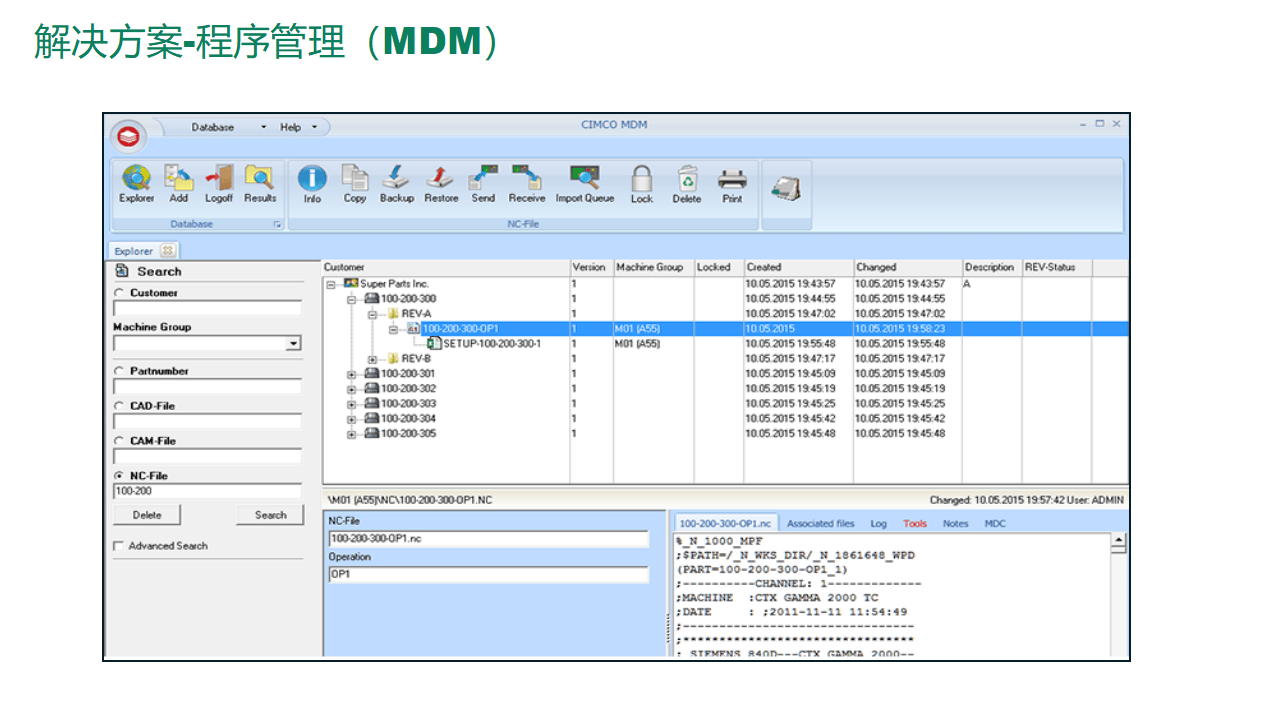Select the 100-200-300-OP1.nc tab
The image size is (1280, 720).
click(725, 523)
